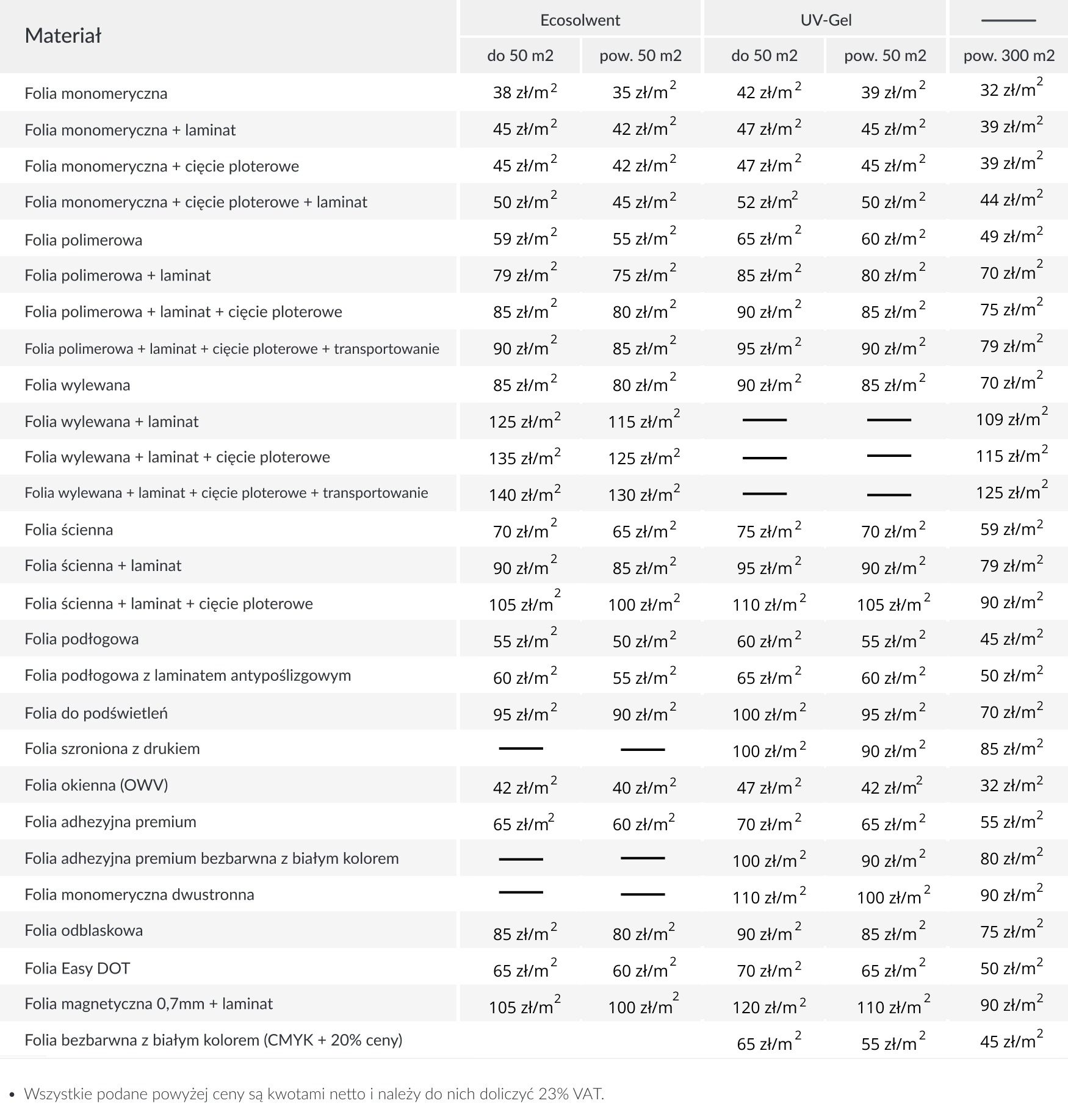The image size is (1068, 1120).
Task: Select the Folia Easy DOT row label
Action: coord(78,968)
